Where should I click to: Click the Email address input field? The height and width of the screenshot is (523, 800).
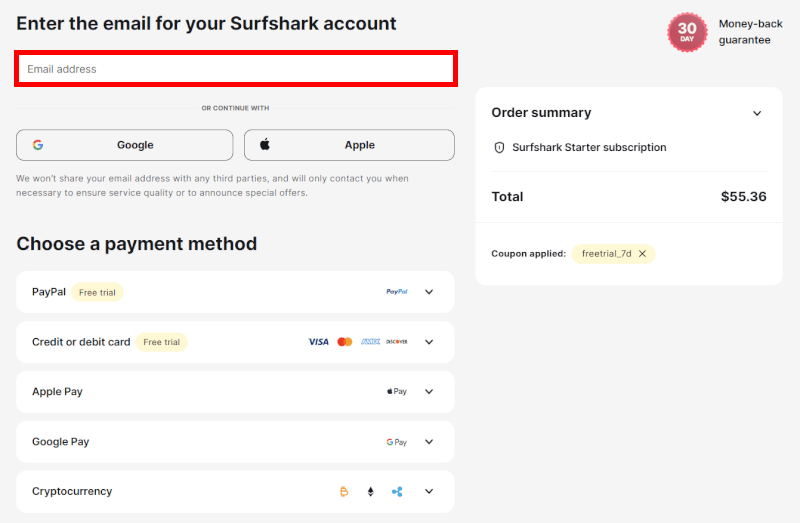[236, 69]
